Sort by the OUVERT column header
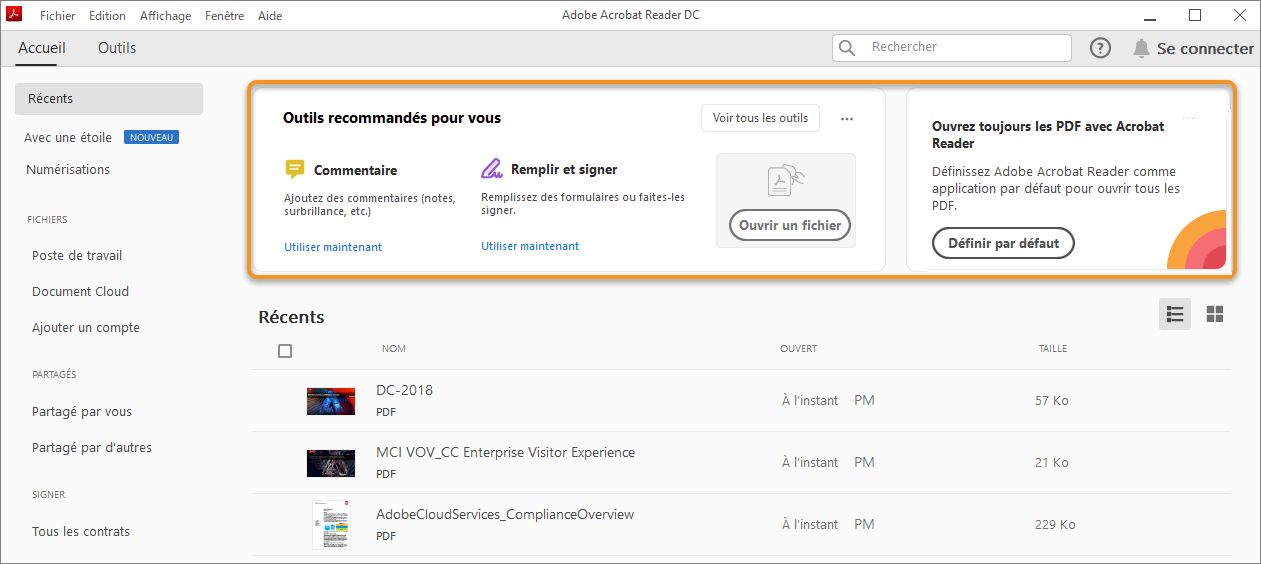Viewport: 1261px width, 564px height. point(799,349)
